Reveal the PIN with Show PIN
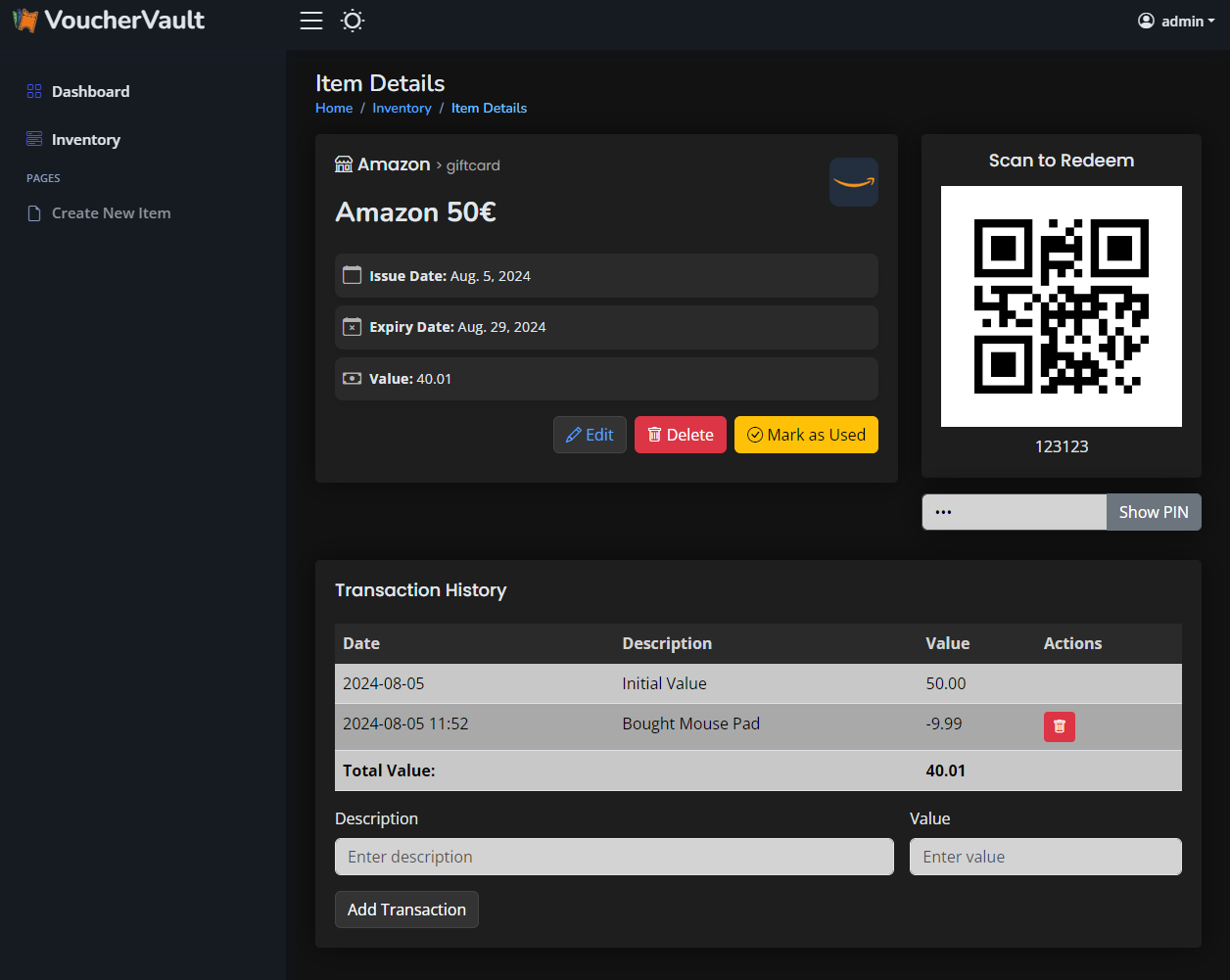Viewport: 1230px width, 980px height. tap(1153, 512)
